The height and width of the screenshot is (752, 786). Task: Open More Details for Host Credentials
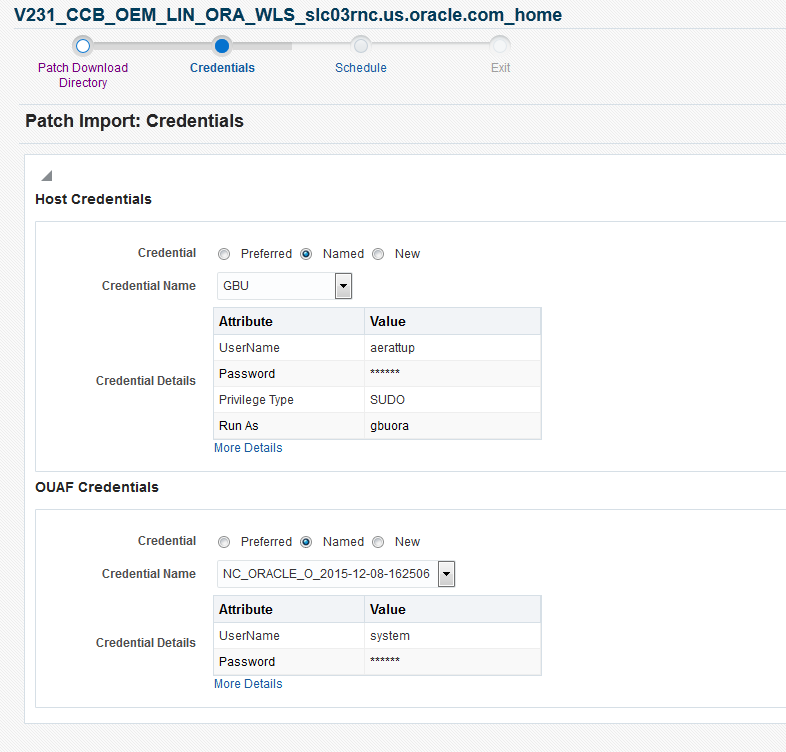(248, 448)
